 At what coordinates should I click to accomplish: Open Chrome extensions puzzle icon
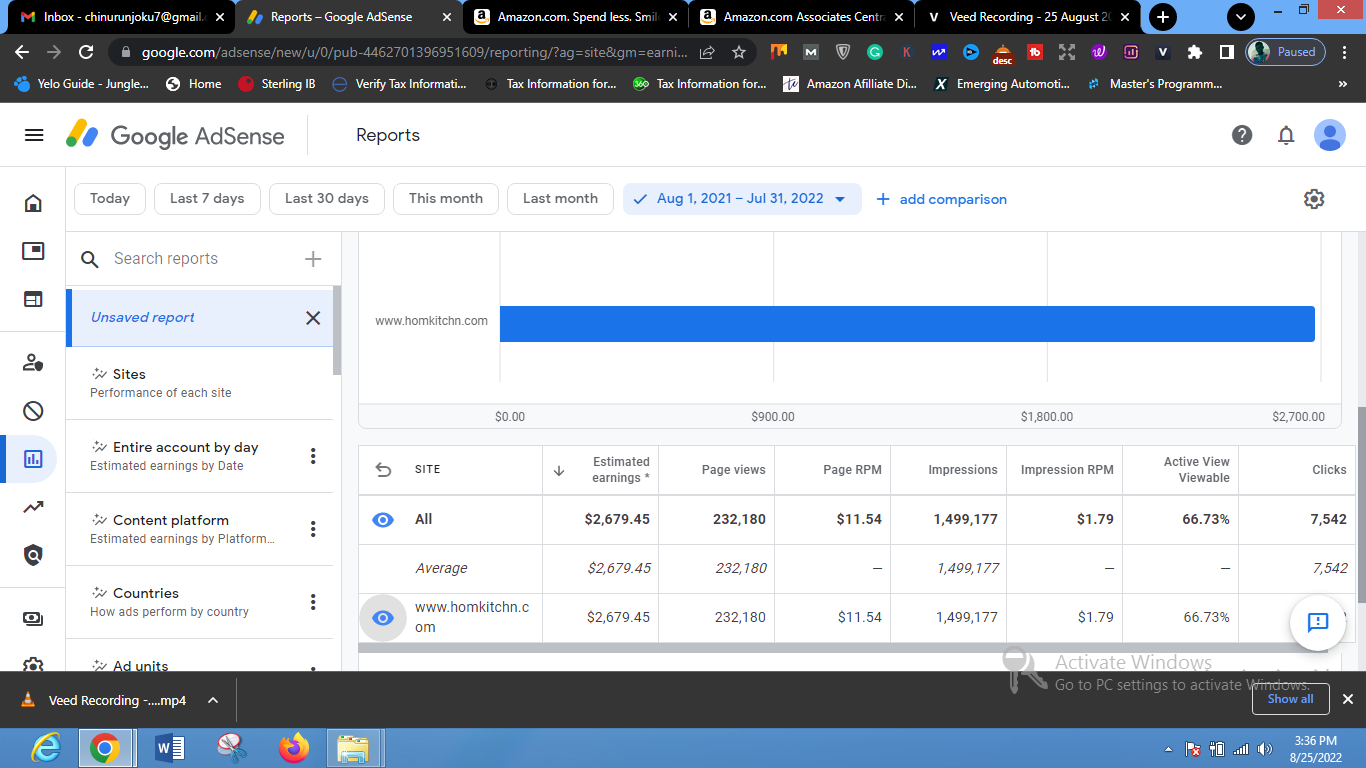click(x=1195, y=52)
